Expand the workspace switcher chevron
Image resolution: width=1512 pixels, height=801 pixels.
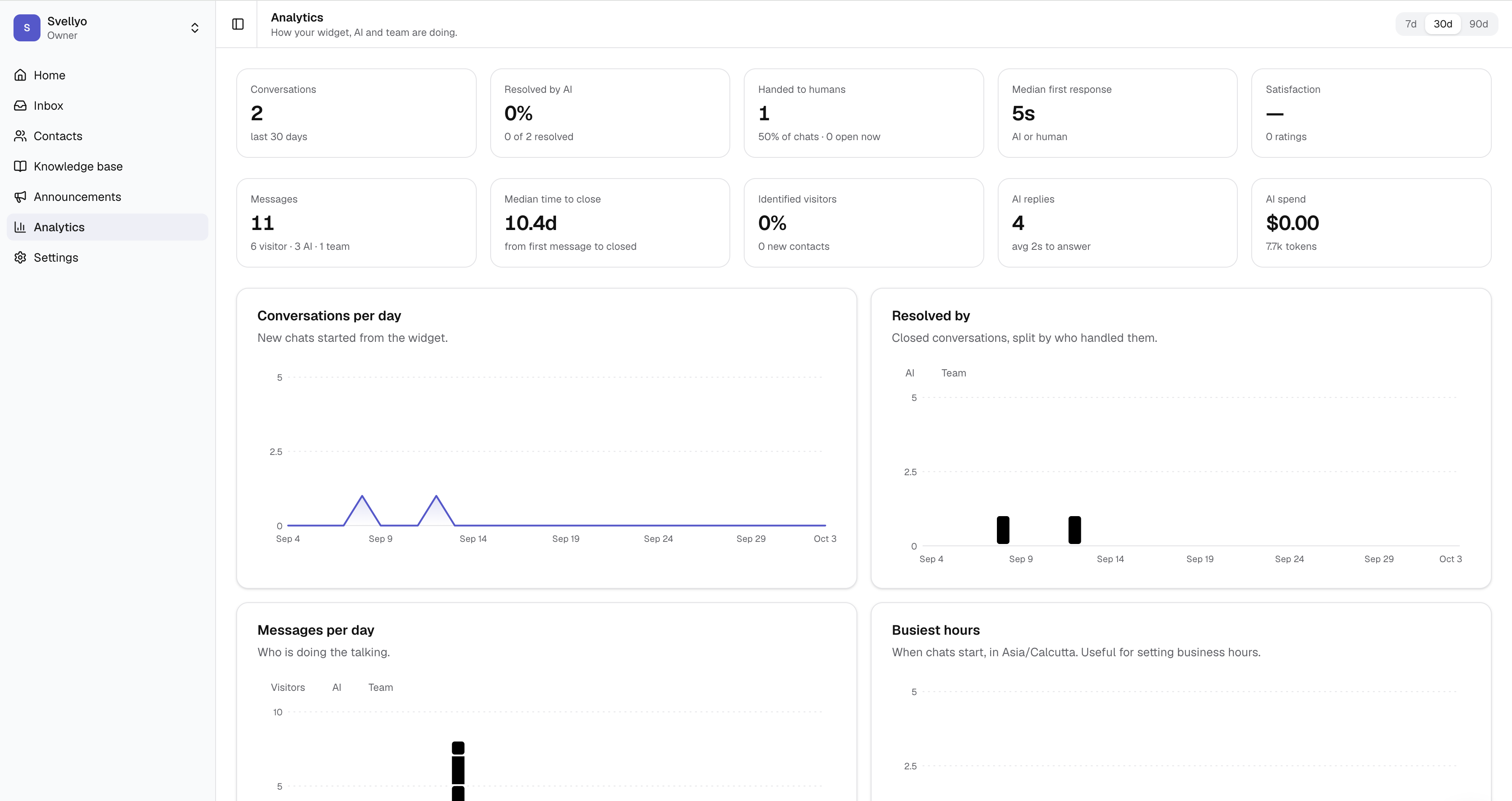(195, 27)
